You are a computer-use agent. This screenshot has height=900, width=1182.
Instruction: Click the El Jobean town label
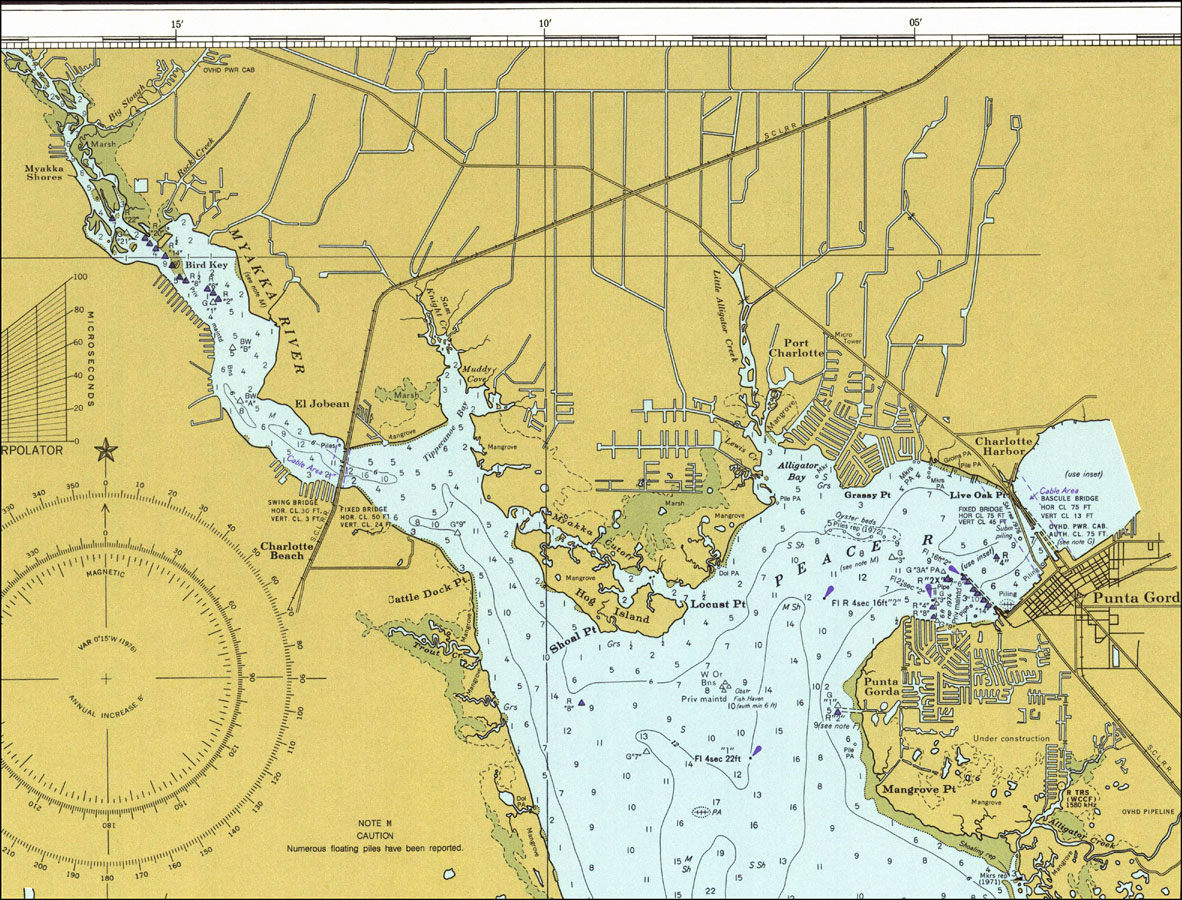[x=322, y=404]
